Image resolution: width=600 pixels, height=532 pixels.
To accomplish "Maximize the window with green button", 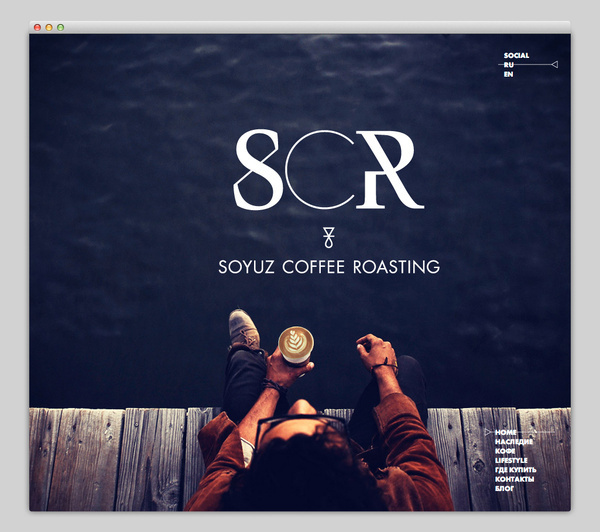I will point(60,27).
